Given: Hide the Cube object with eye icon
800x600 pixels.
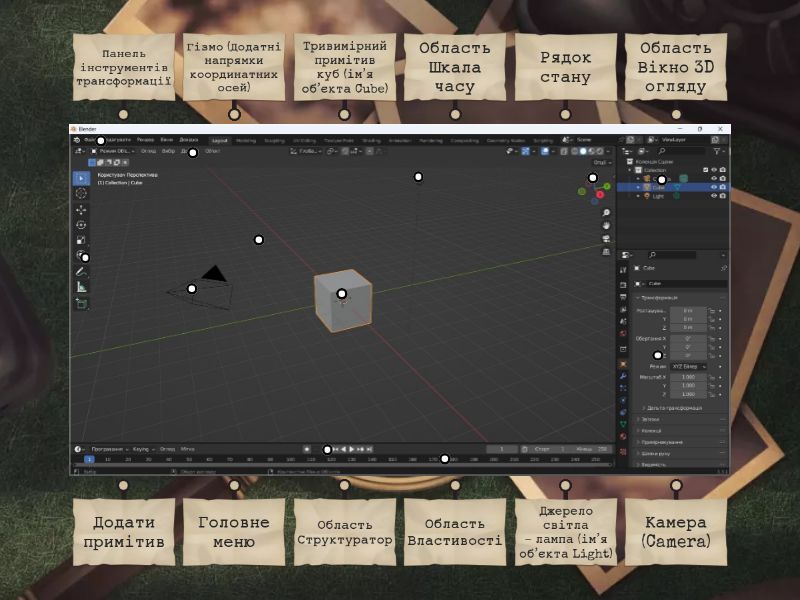Looking at the screenshot, I should pos(713,187).
